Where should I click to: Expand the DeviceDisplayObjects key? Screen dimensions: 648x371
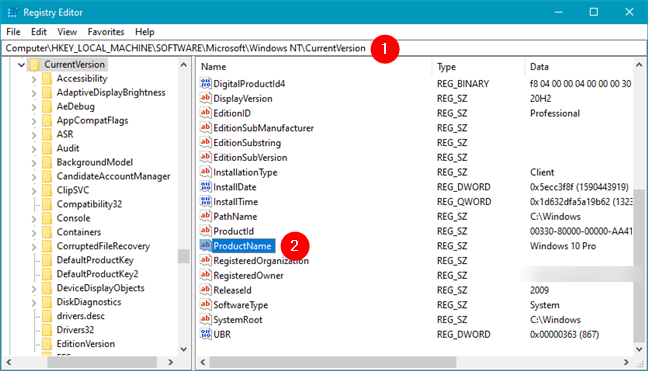[34, 288]
